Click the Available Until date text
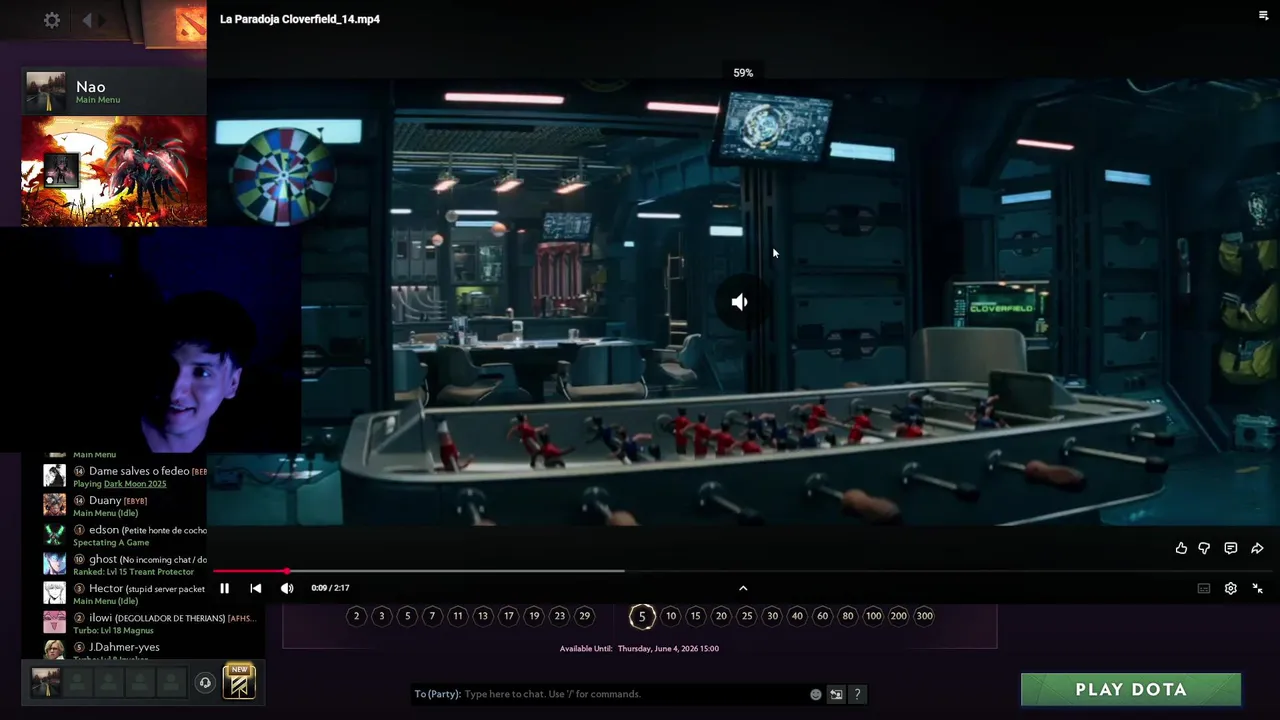 [x=639, y=648]
